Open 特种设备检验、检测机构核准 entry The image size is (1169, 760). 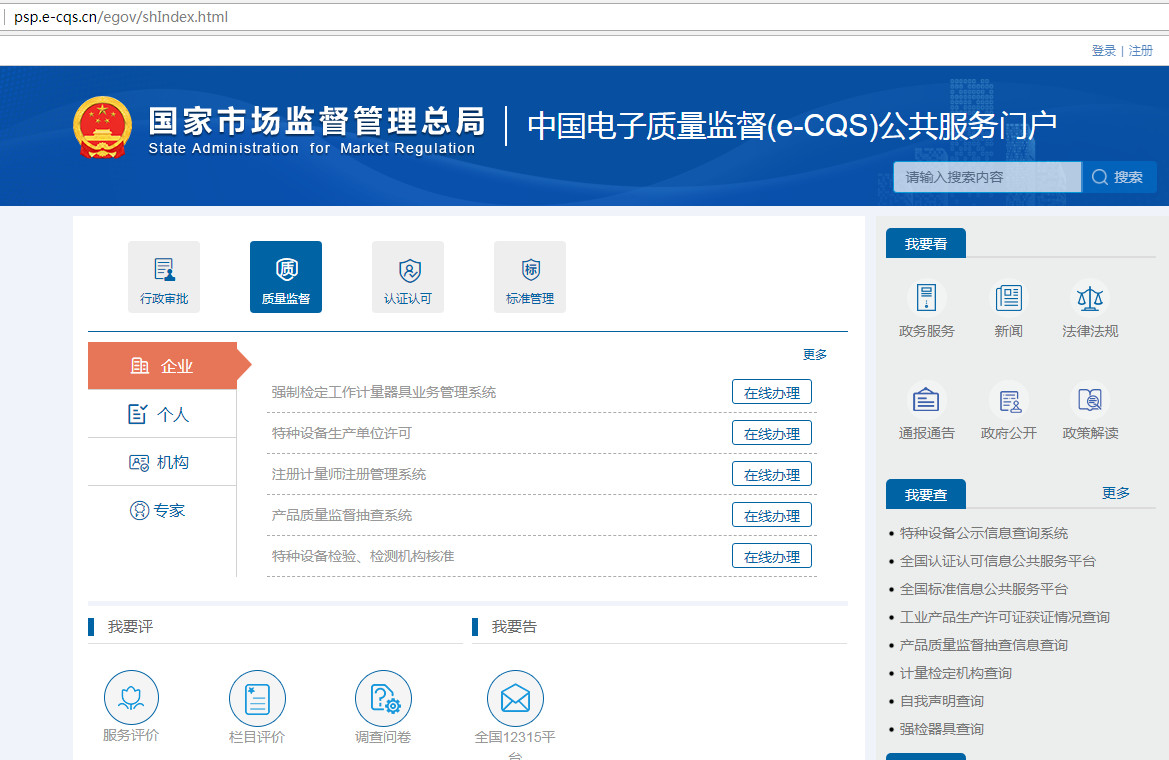[x=363, y=556]
